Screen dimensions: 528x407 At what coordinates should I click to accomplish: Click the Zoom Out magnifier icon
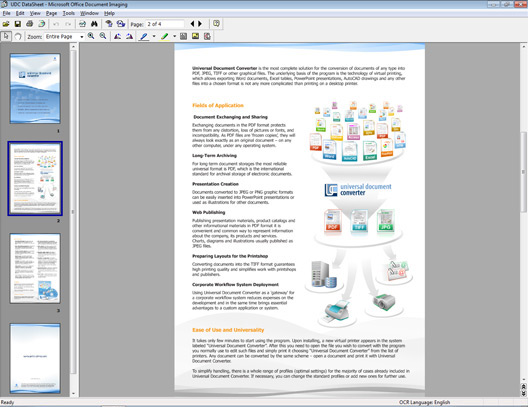coord(103,36)
